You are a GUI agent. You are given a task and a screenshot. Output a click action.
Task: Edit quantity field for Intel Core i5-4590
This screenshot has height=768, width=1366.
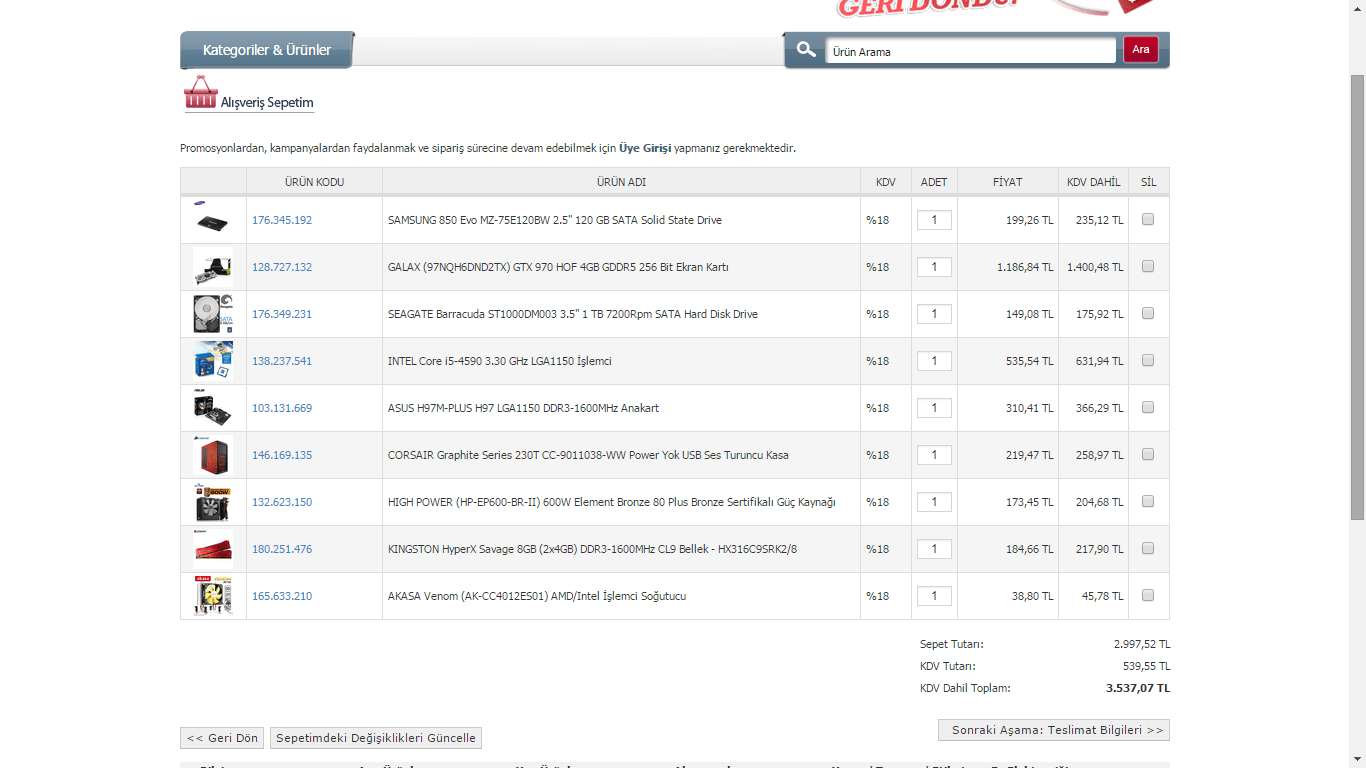coord(934,361)
